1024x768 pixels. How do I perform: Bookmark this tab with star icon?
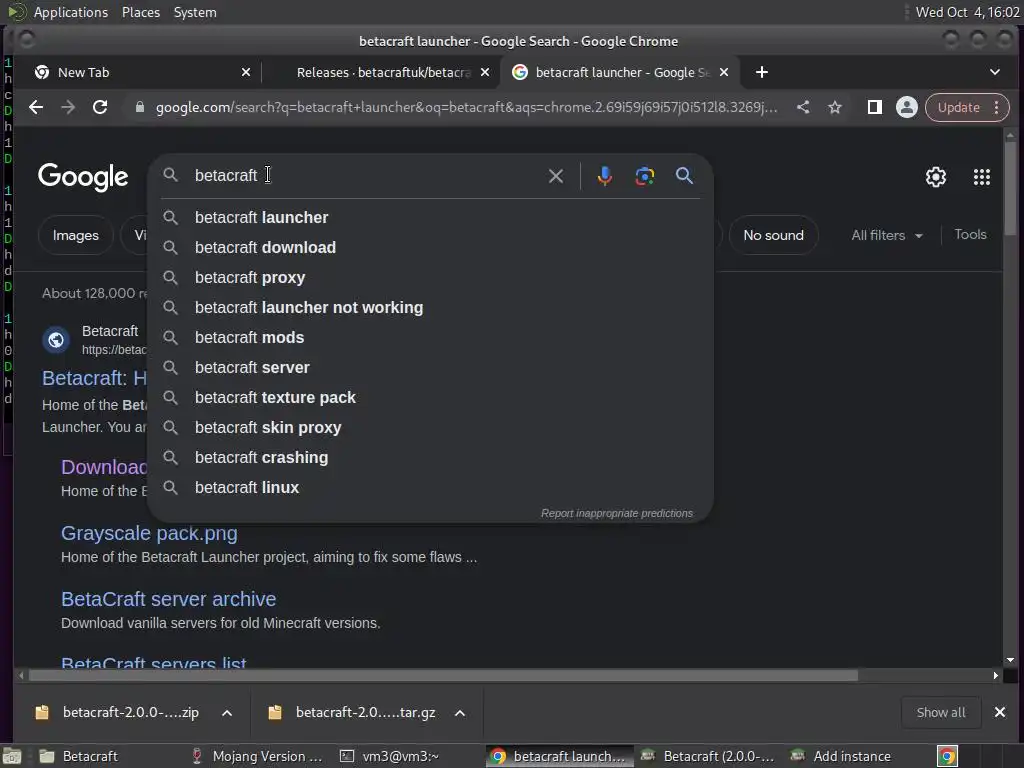point(835,108)
